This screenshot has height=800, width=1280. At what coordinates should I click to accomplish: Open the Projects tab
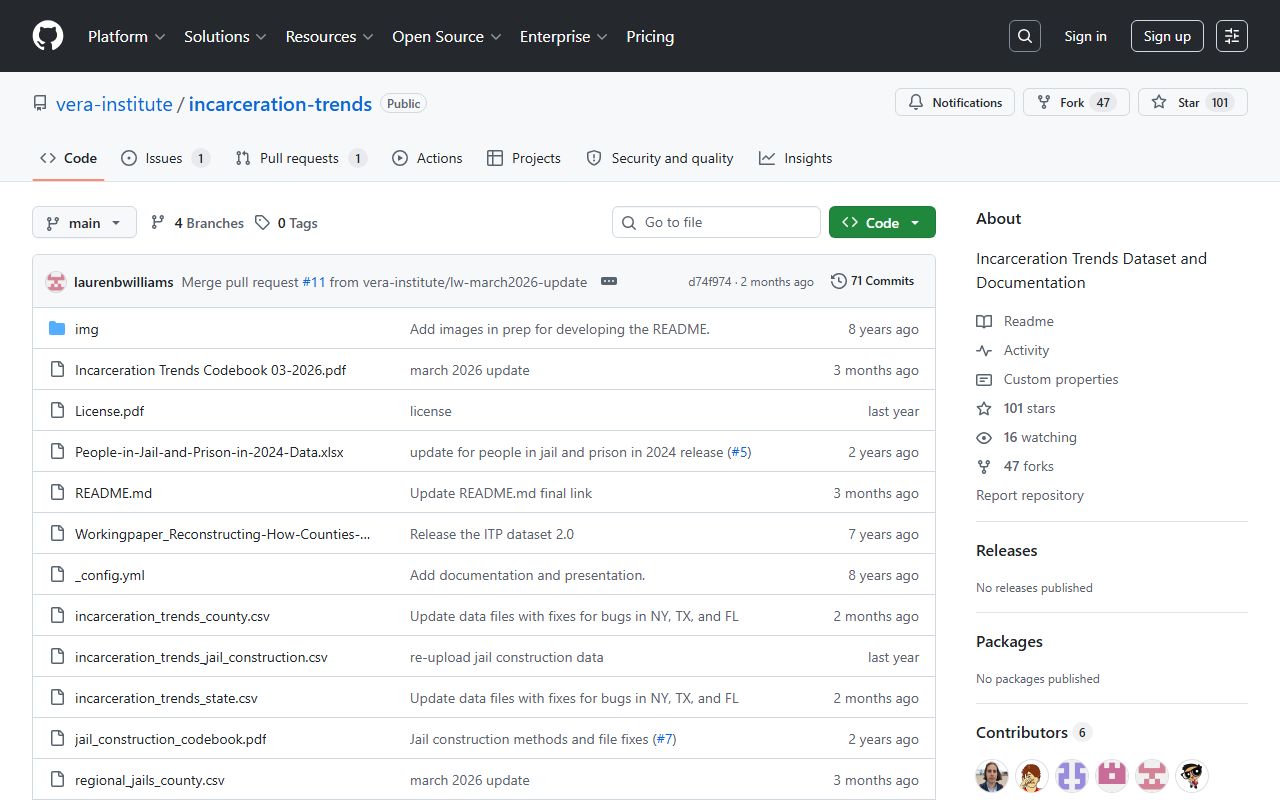click(x=524, y=158)
